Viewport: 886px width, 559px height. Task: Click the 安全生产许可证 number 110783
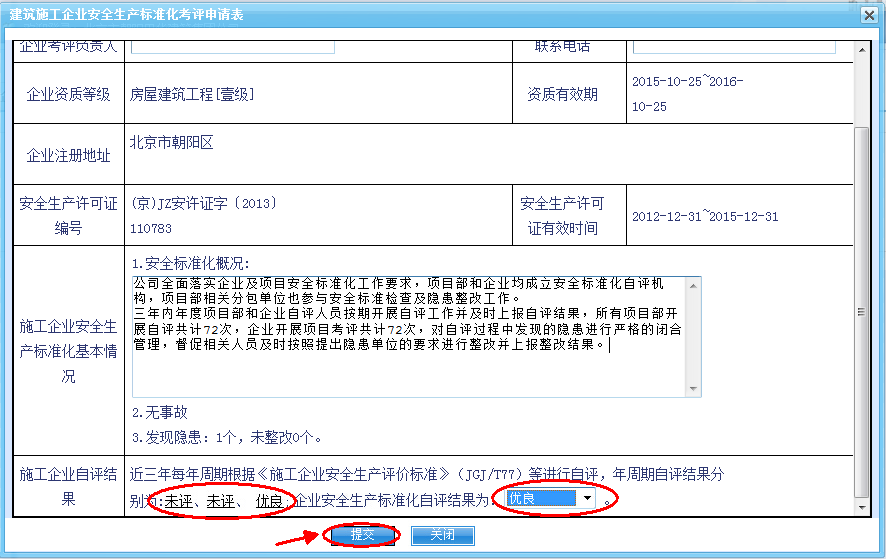click(151, 229)
